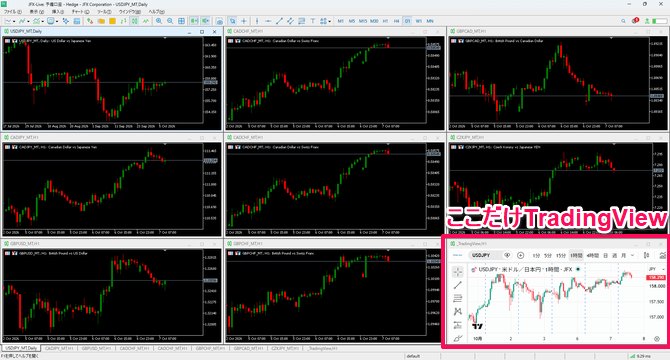Select 15分 interval in TradingView panel

561,255
